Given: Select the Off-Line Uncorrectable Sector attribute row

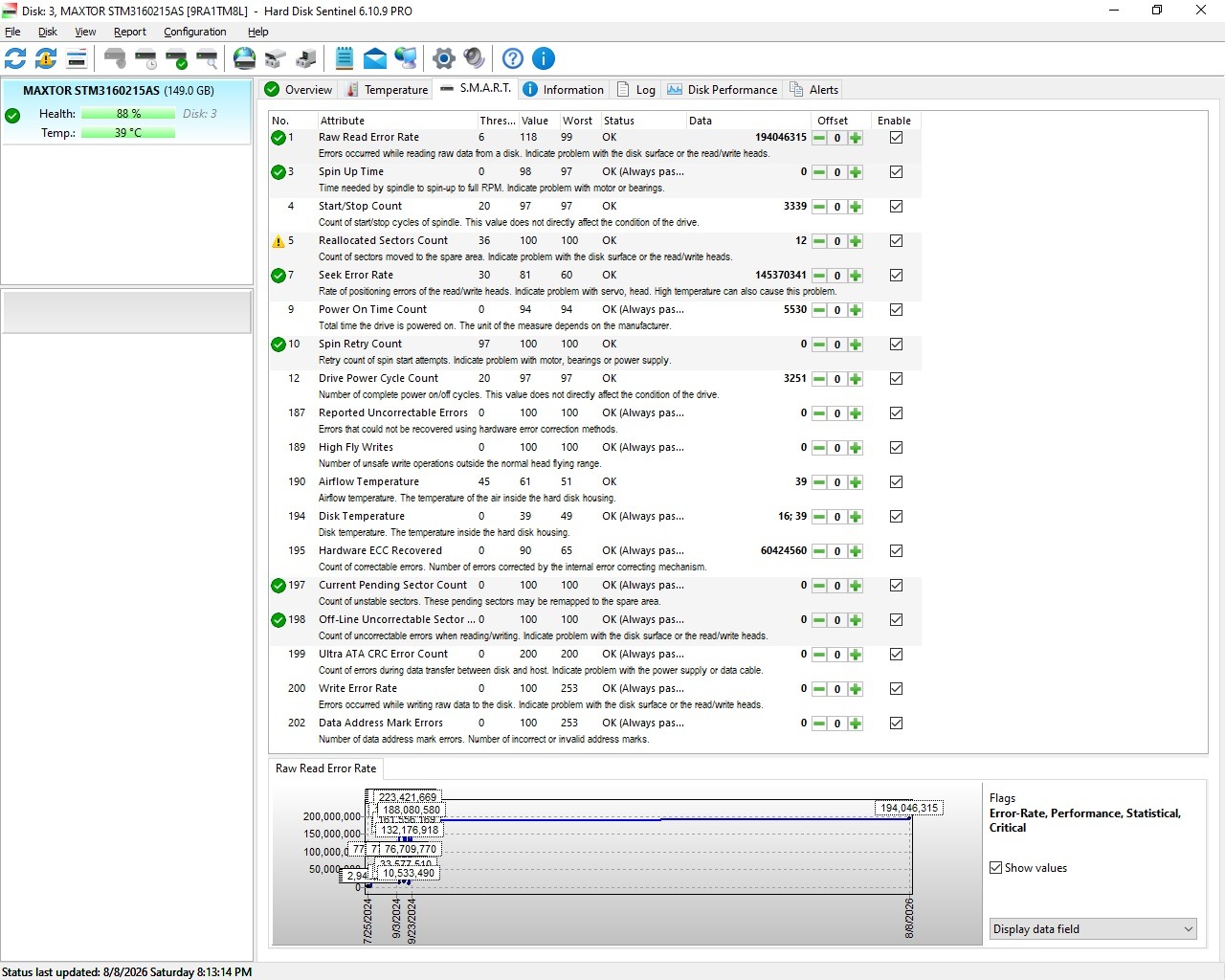Looking at the screenshot, I should click(594, 627).
